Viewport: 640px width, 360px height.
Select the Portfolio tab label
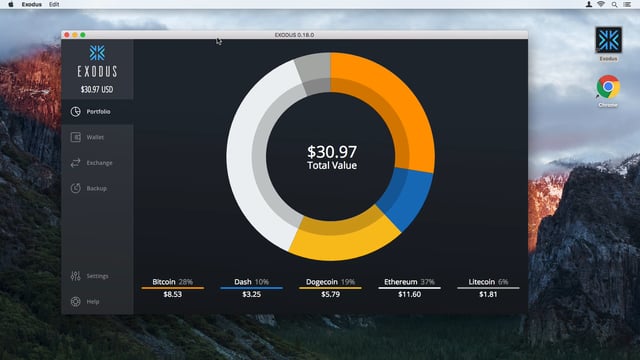point(98,111)
